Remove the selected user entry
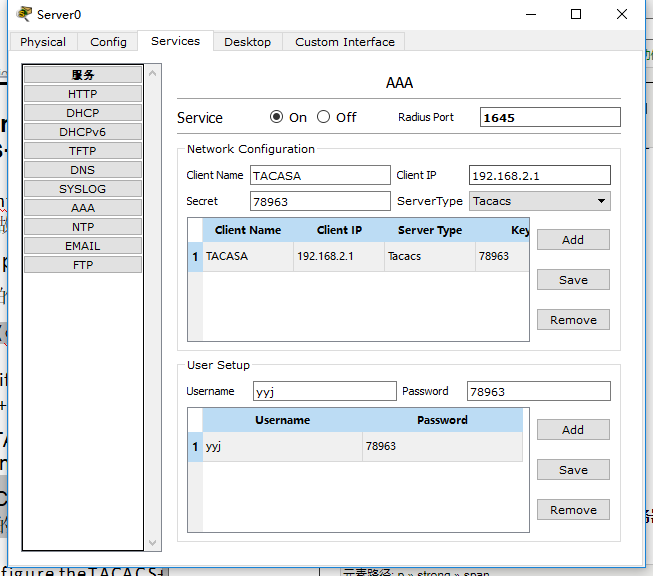653x576 pixels. pos(573,510)
